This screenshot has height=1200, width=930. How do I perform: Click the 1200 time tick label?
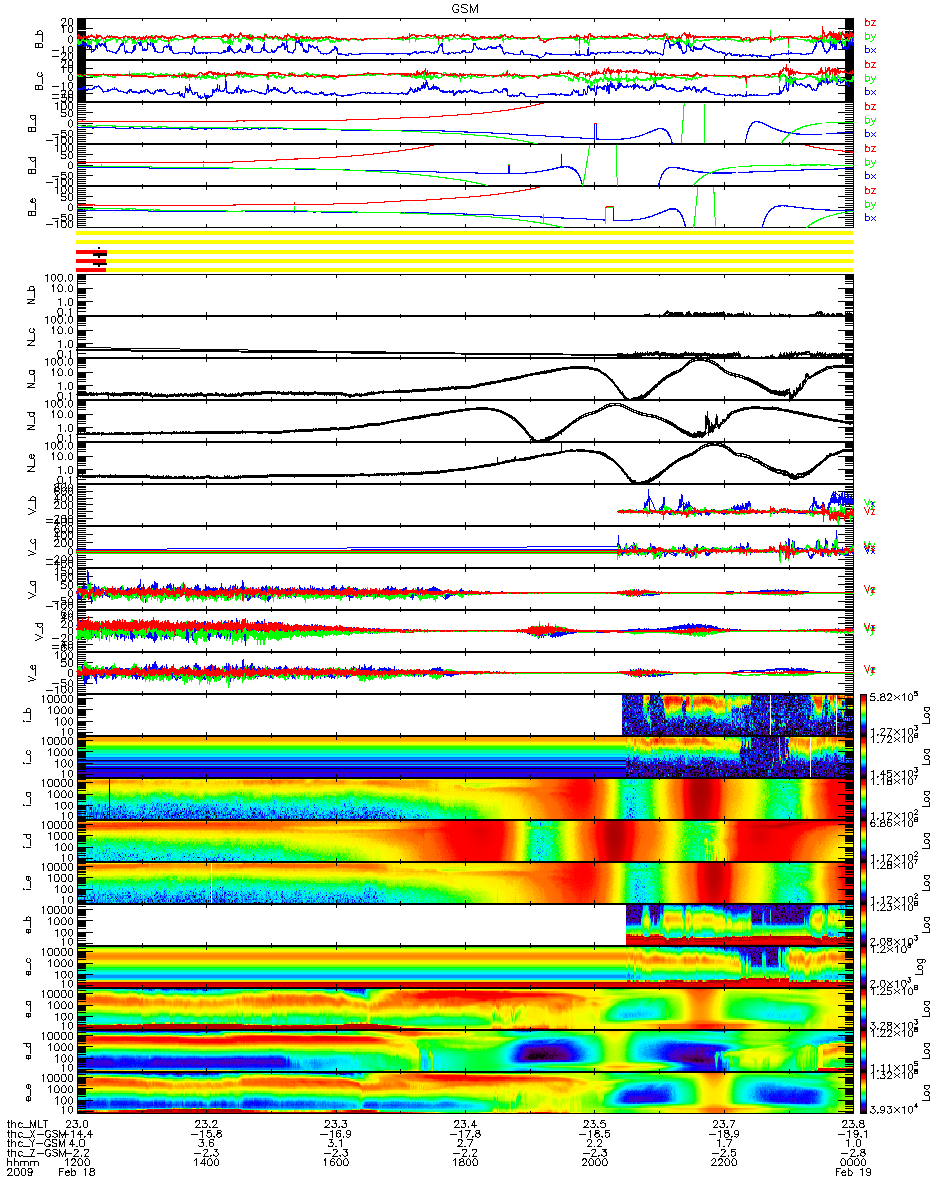point(78,1163)
